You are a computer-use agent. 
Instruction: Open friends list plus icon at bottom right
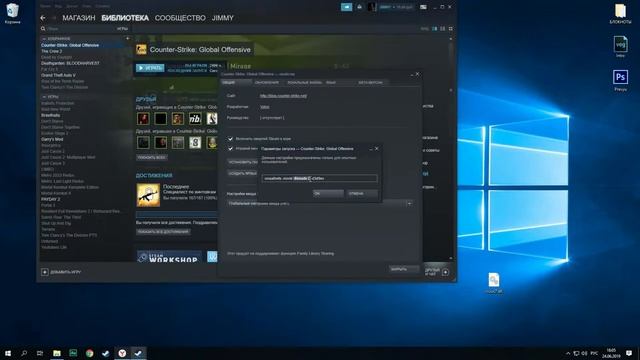click(445, 272)
